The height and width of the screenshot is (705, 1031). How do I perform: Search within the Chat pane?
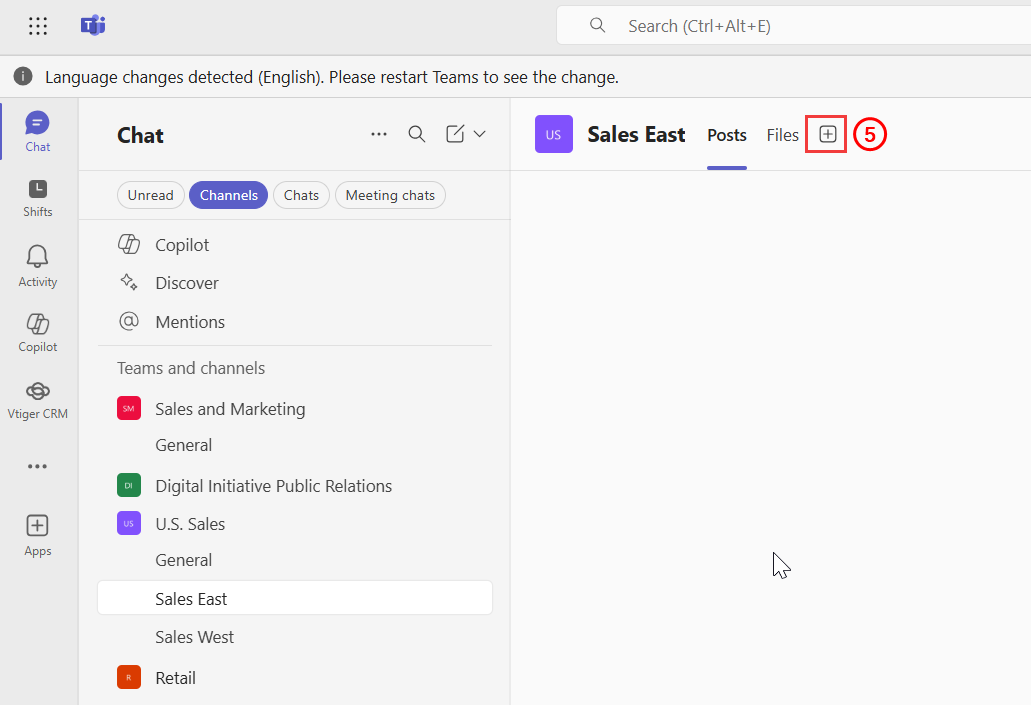click(x=417, y=134)
